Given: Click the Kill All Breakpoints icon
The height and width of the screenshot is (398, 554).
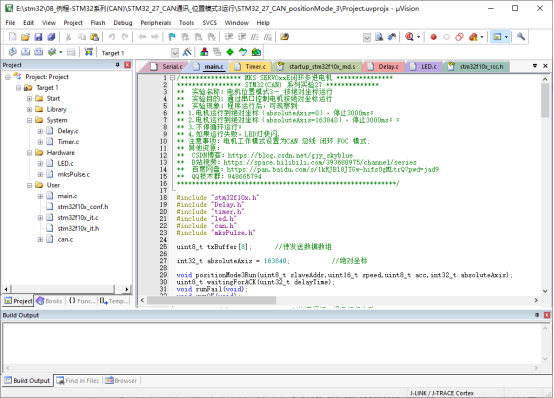Looking at the screenshot, I should [x=473, y=37].
